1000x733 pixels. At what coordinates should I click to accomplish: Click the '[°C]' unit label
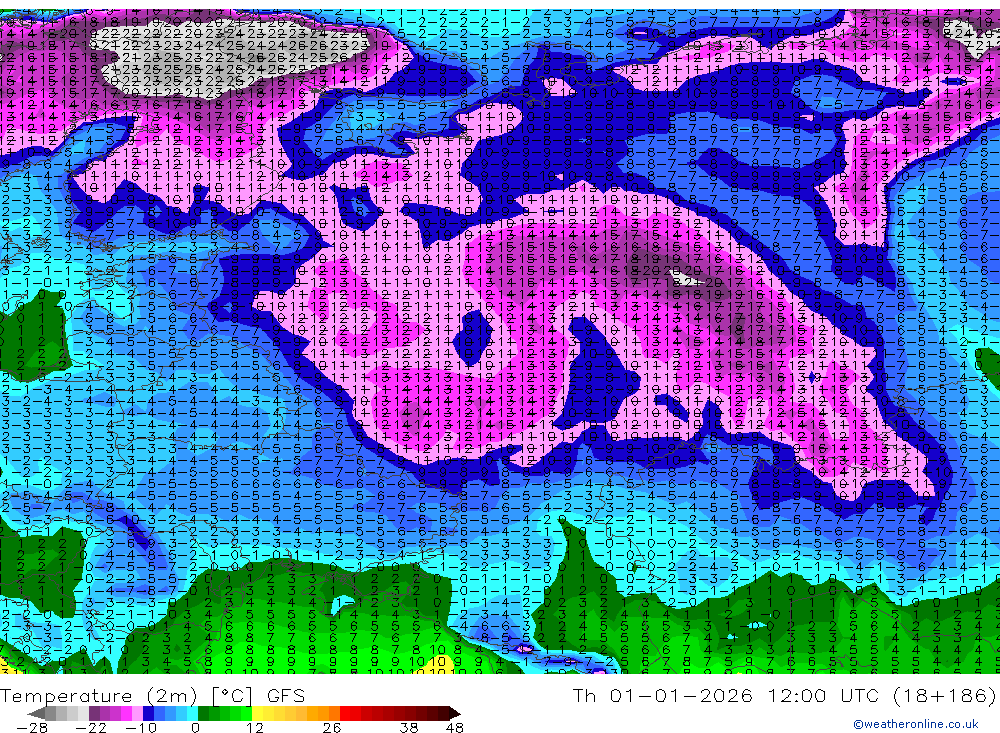pyautogui.click(x=232, y=695)
